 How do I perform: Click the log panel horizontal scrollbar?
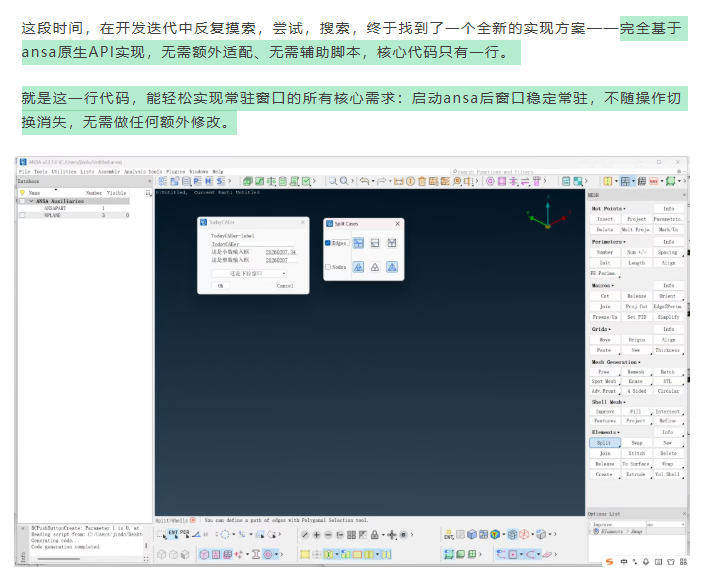pos(59,559)
